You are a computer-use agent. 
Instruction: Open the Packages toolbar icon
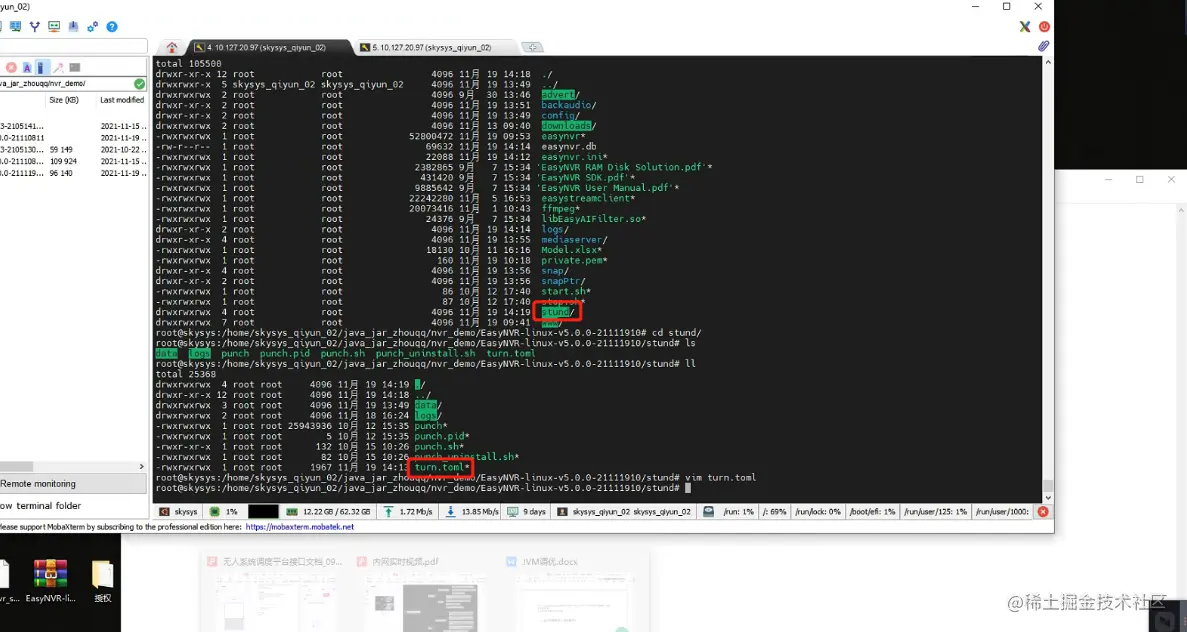[73, 26]
